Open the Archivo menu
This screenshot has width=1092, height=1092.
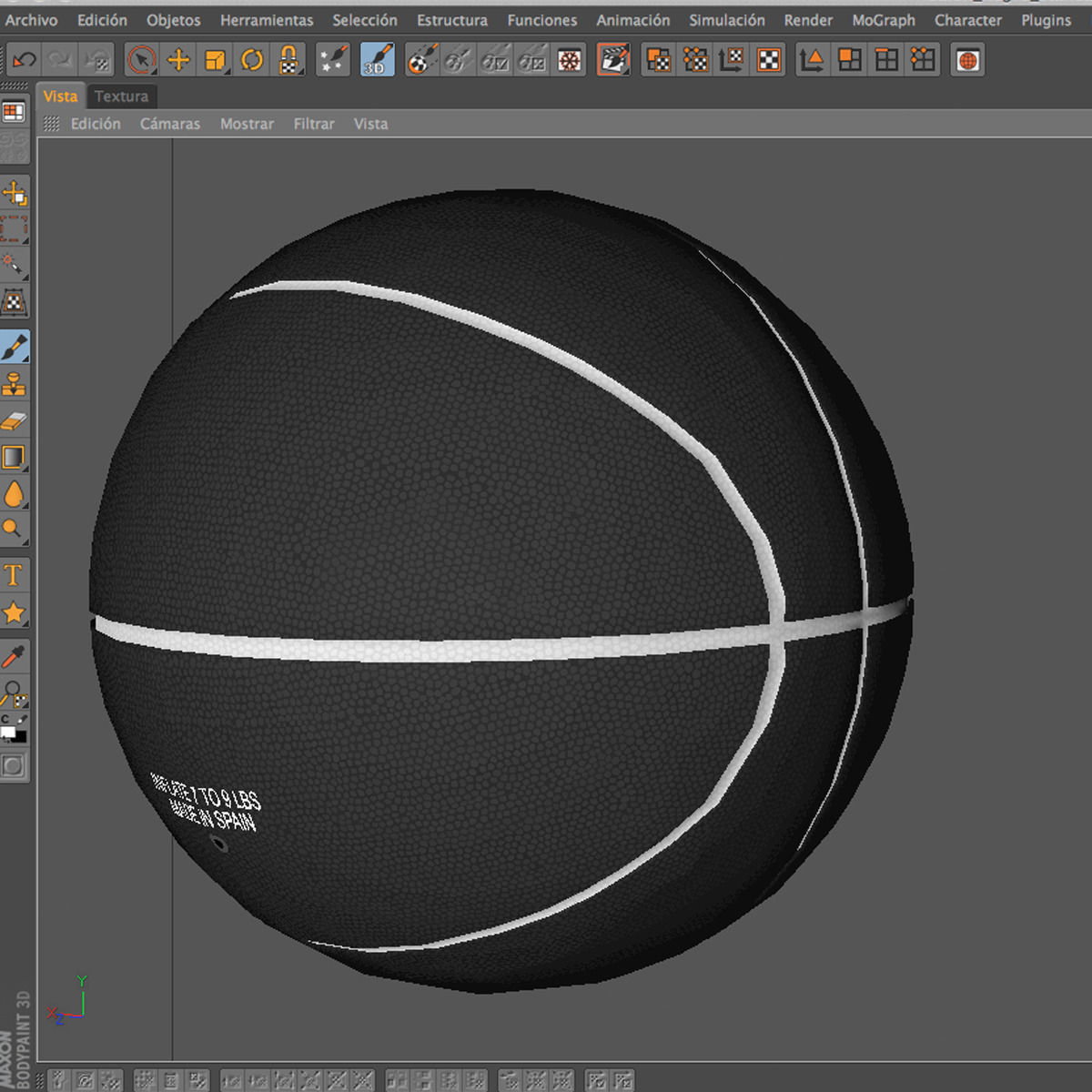point(31,20)
